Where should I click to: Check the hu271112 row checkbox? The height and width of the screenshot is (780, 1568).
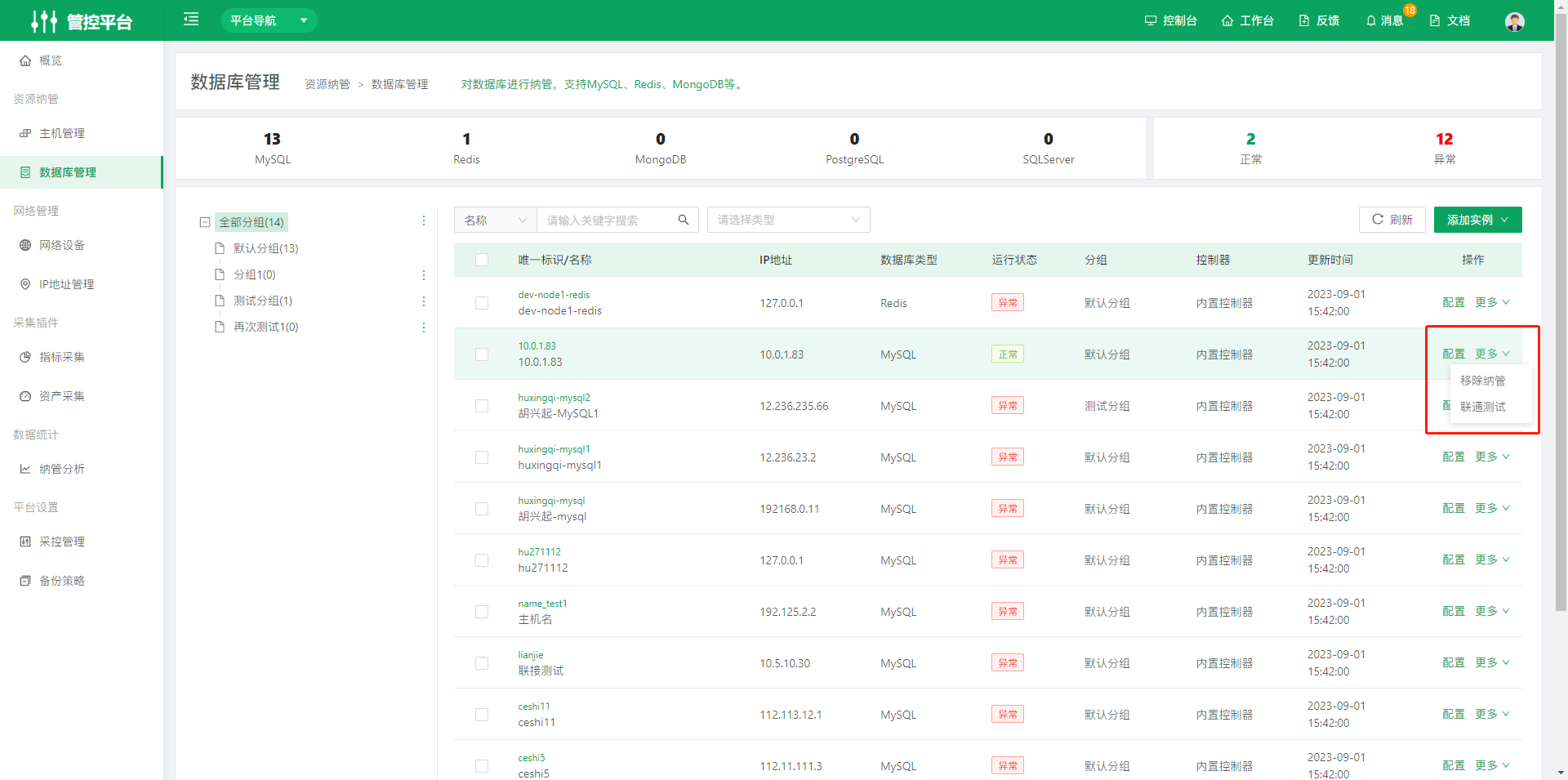pyautogui.click(x=482, y=560)
